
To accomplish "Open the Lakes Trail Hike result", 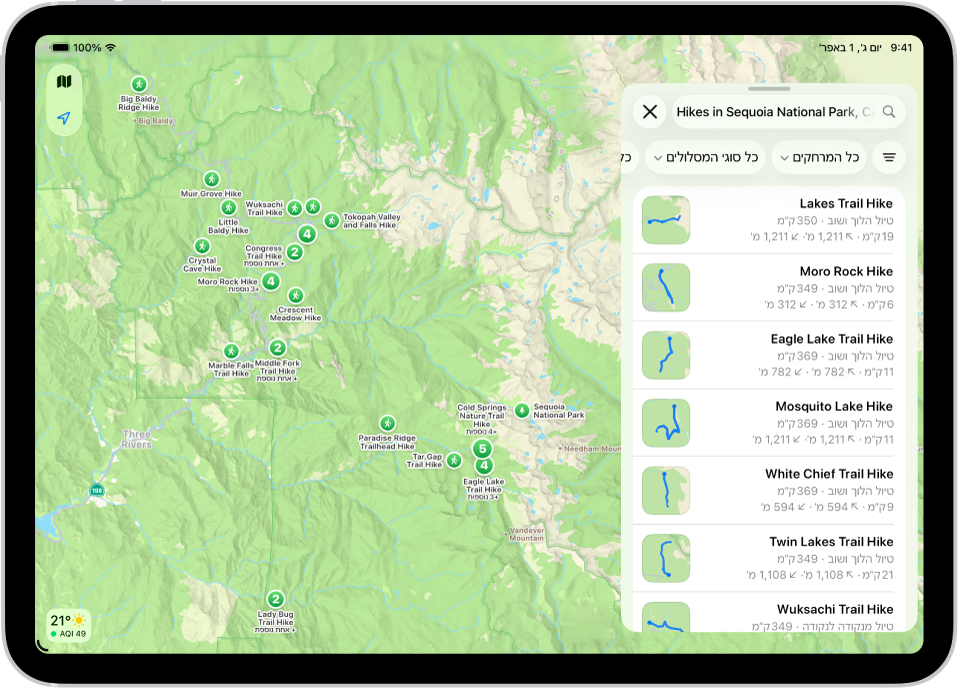I will click(x=768, y=220).
